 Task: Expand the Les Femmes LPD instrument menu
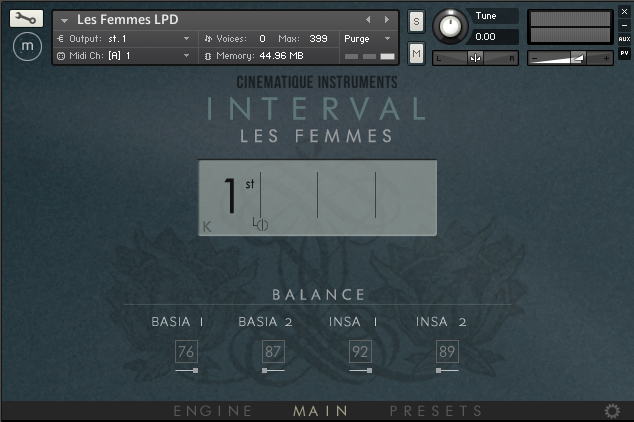64,19
